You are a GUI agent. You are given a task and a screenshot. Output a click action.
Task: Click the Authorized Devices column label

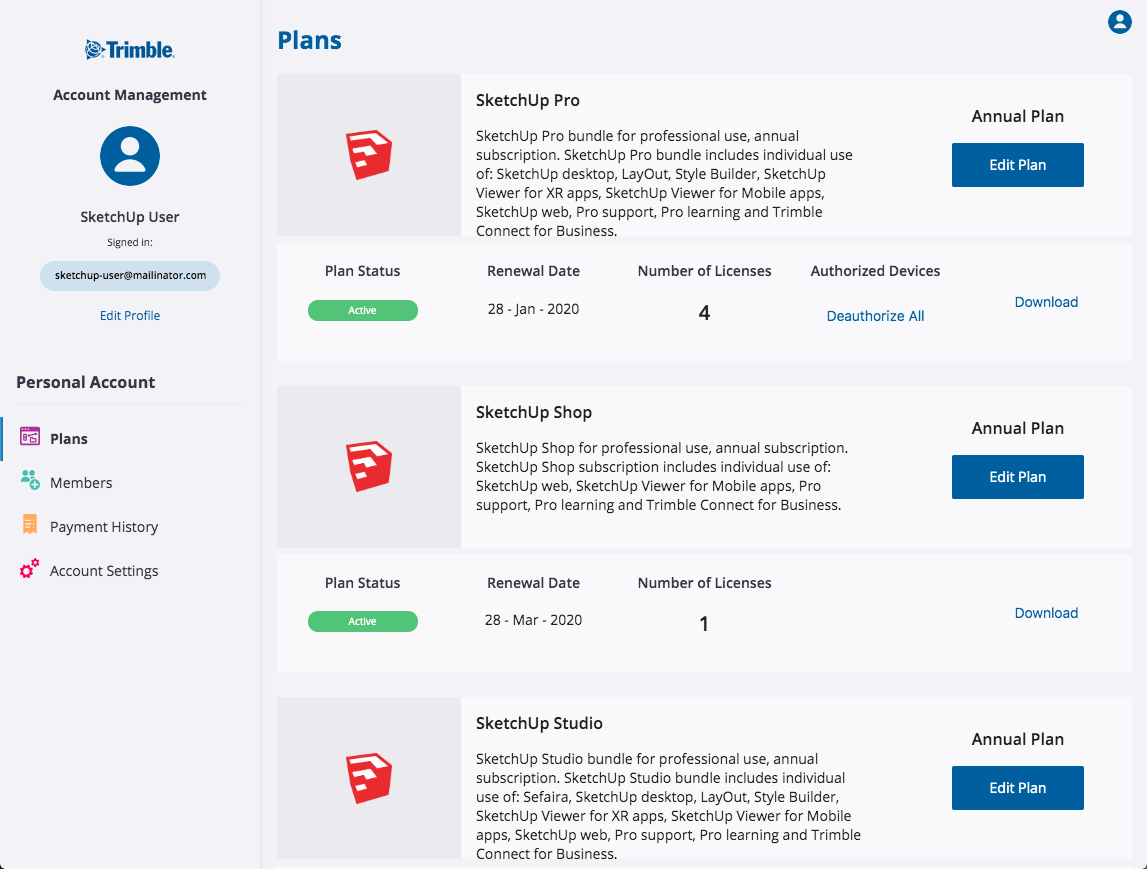click(875, 271)
